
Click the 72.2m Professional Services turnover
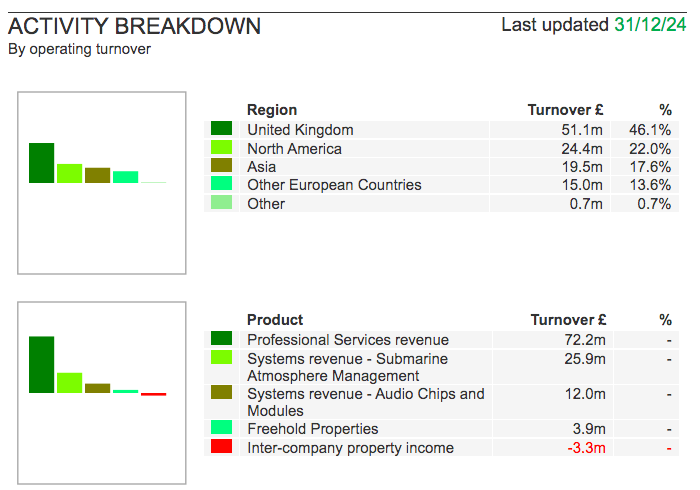tap(585, 340)
